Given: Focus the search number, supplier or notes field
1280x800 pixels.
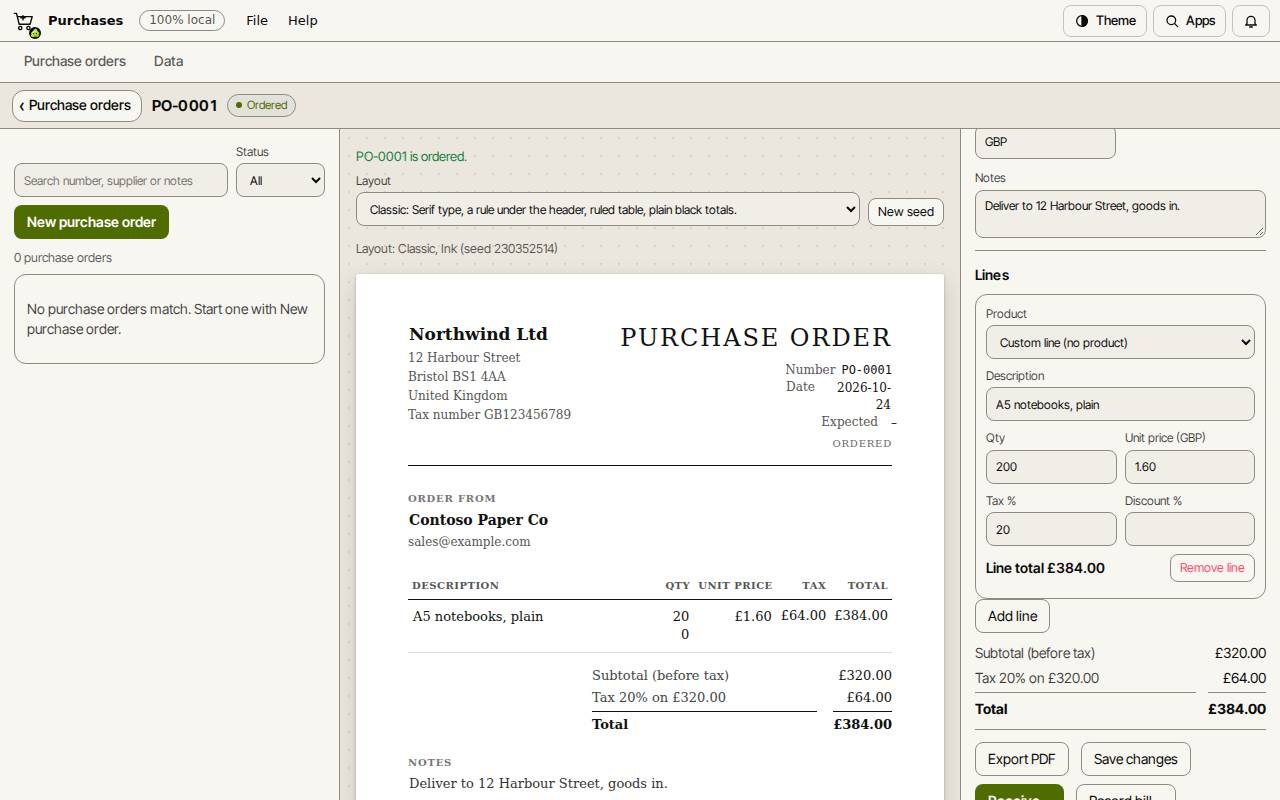Looking at the screenshot, I should click(121, 180).
